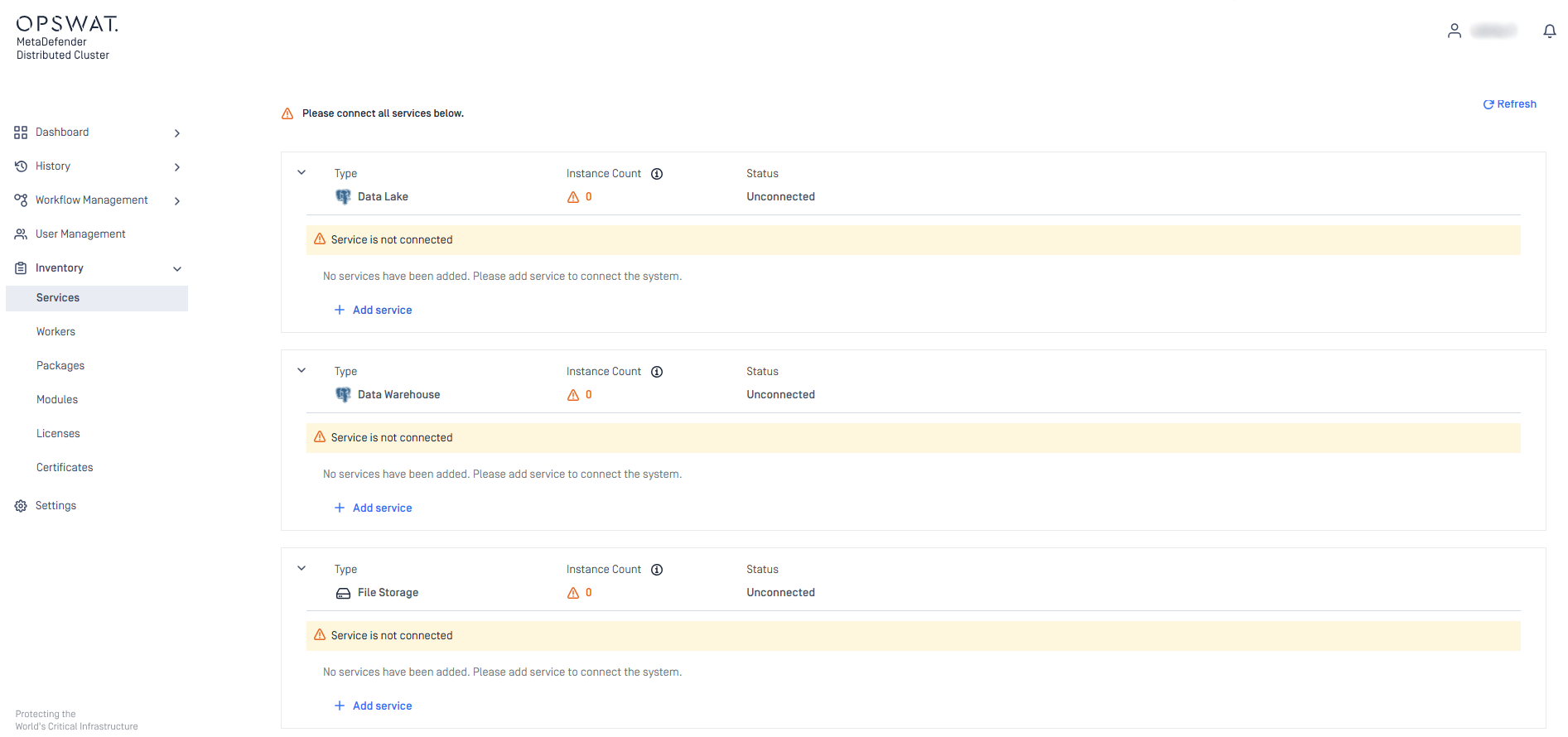Viewport: 1568px width, 737px height.
Task: Select Services under Inventory
Action: coord(97,298)
